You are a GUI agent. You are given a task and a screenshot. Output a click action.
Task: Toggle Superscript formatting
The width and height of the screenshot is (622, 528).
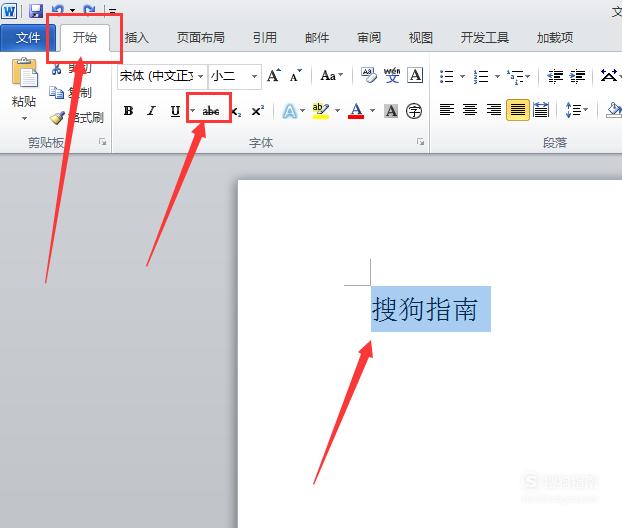[x=258, y=111]
